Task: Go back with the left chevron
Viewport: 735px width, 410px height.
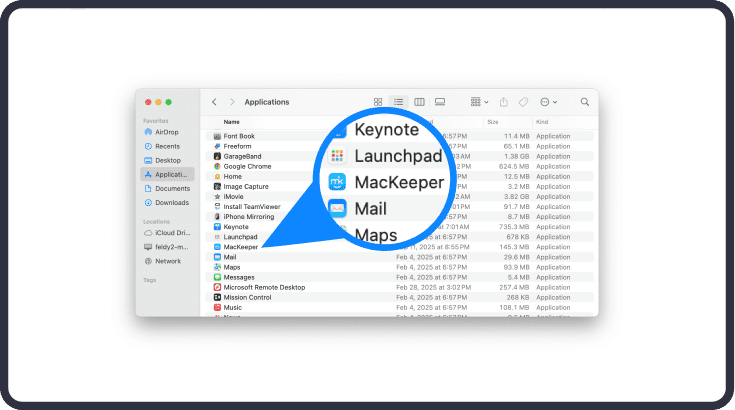Action: coord(214,102)
